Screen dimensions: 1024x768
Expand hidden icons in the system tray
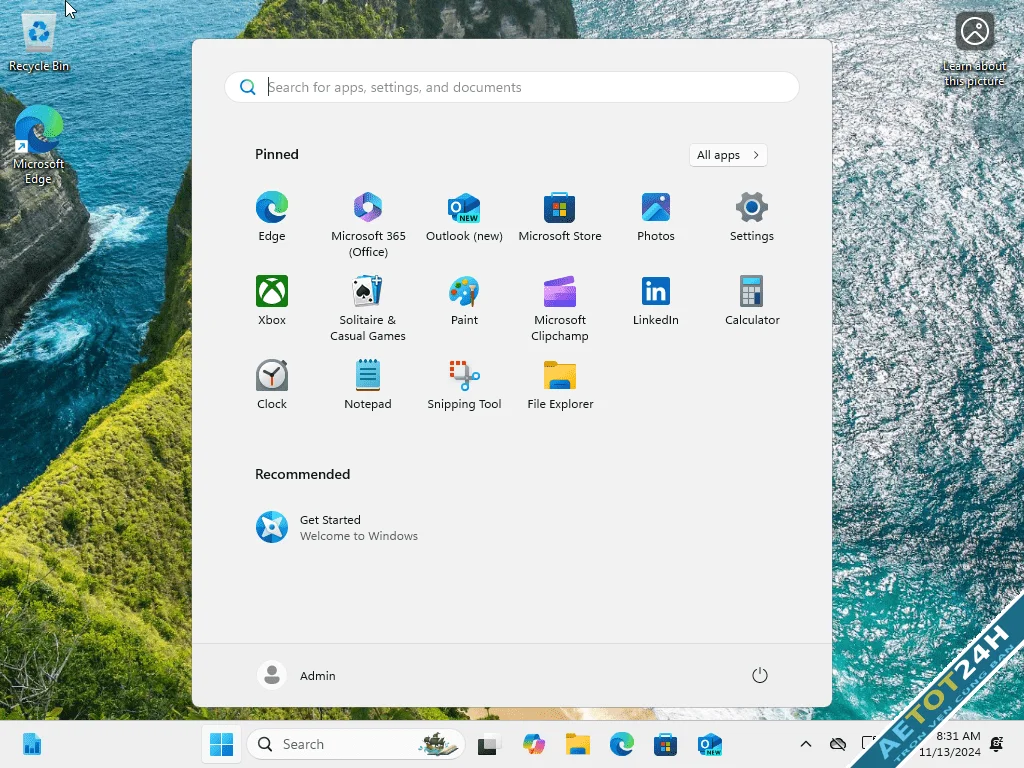[805, 744]
